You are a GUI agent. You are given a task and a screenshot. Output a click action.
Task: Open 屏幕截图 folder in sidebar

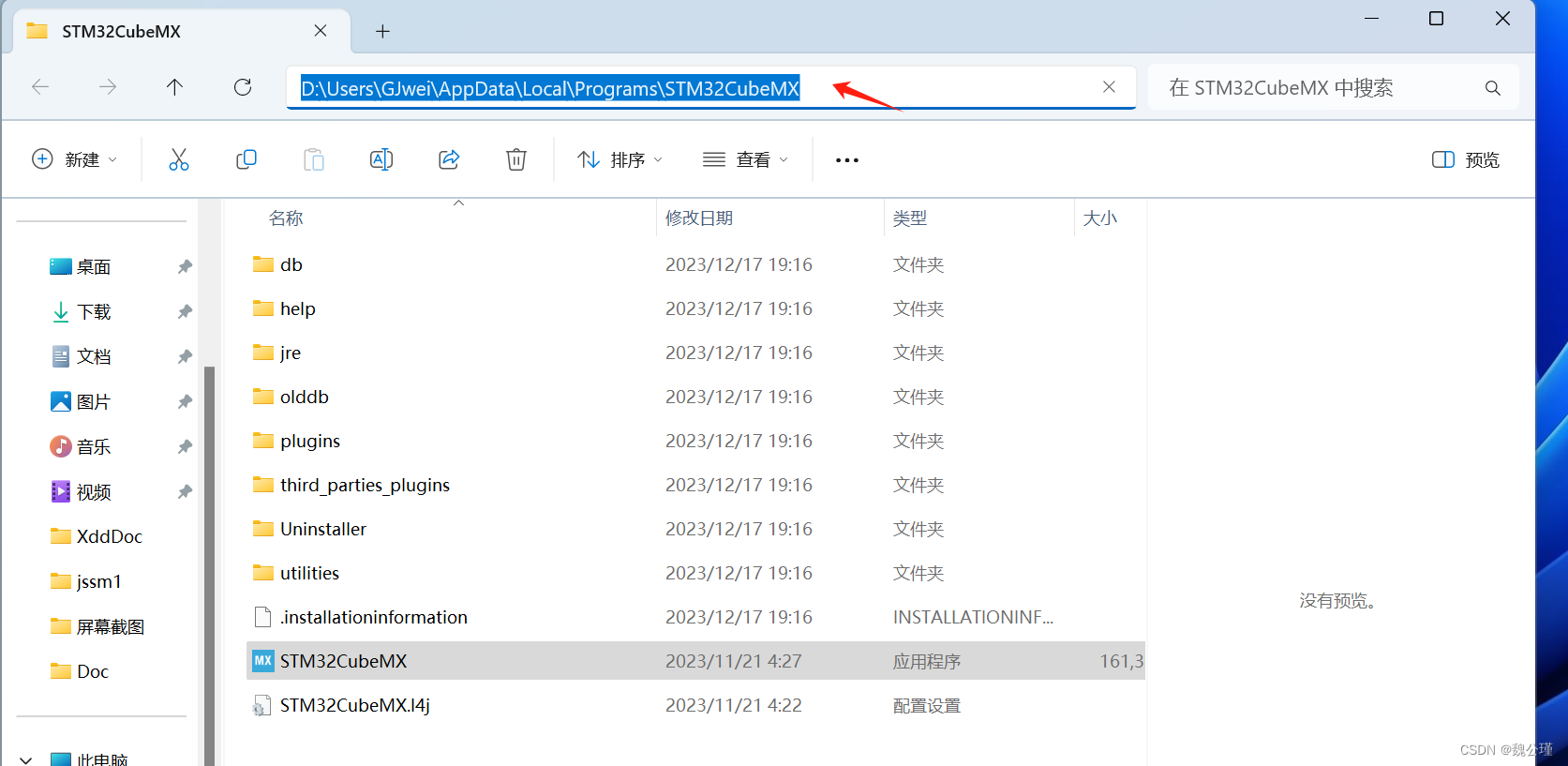97,626
